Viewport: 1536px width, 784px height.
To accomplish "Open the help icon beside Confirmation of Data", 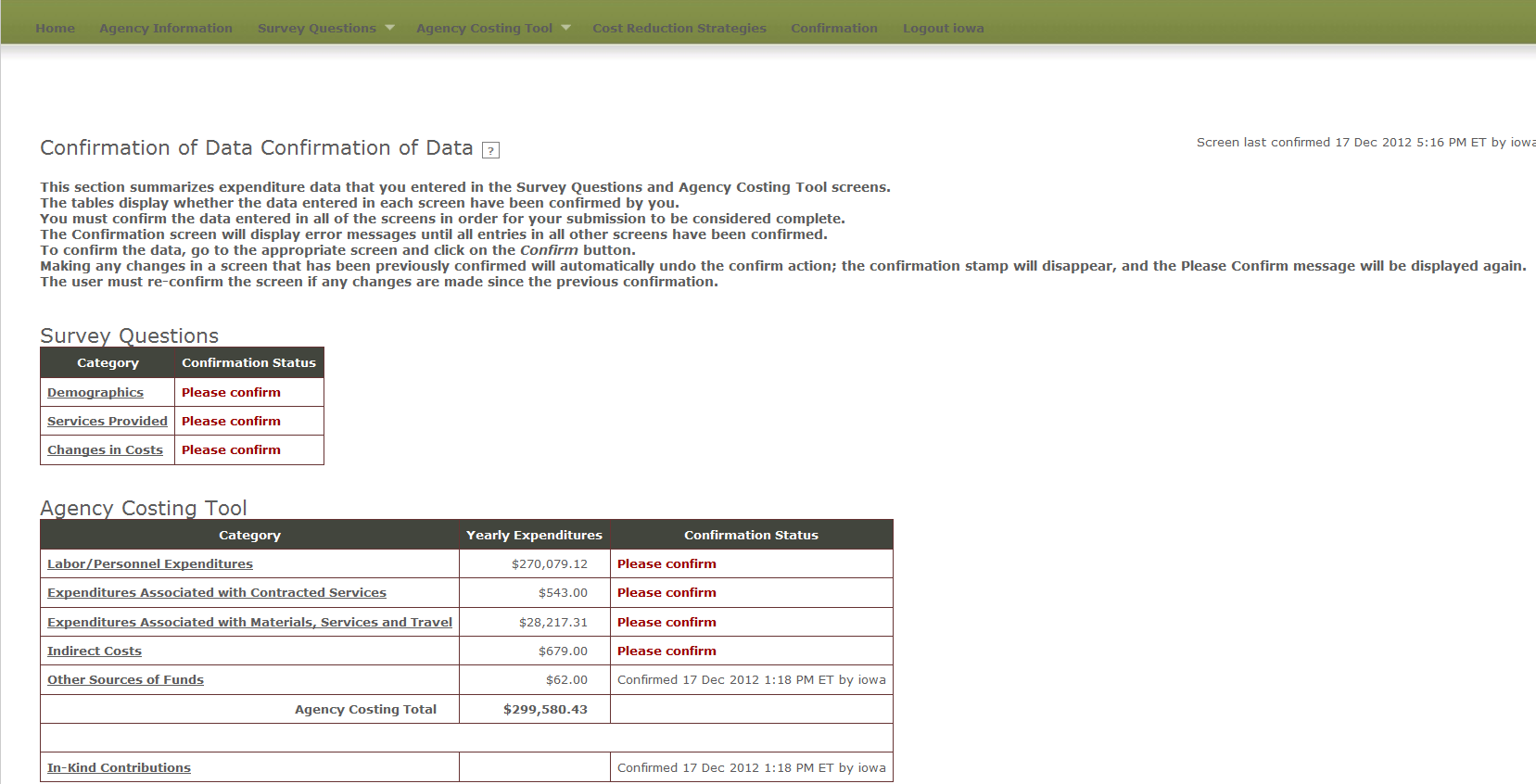I will click(x=490, y=150).
